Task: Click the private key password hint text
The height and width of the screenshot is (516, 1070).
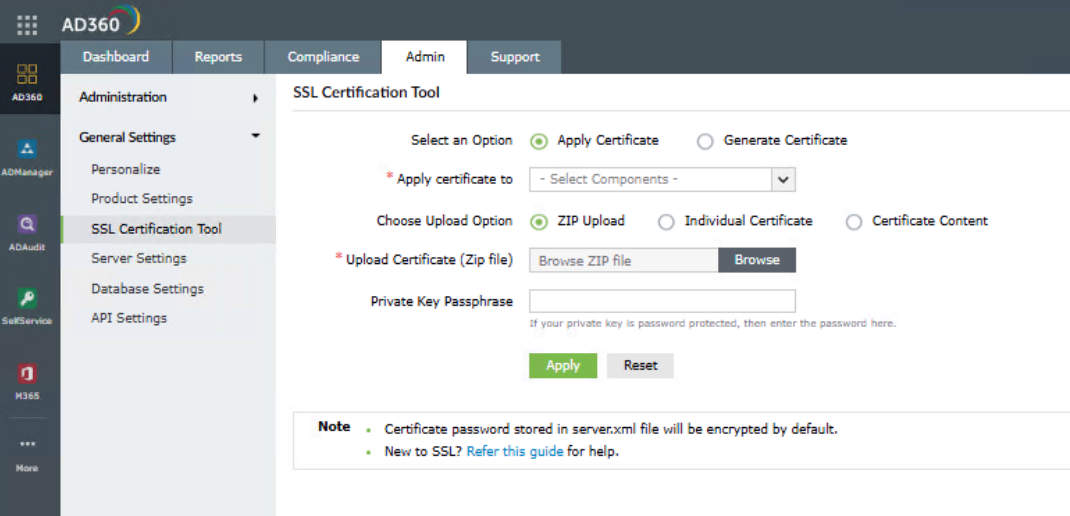Action: (713, 324)
